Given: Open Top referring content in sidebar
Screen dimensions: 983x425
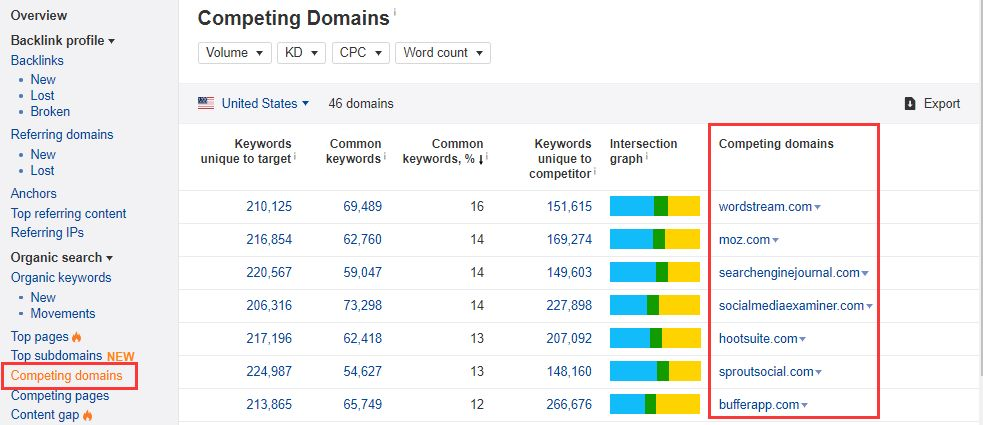Looking at the screenshot, I should [68, 213].
